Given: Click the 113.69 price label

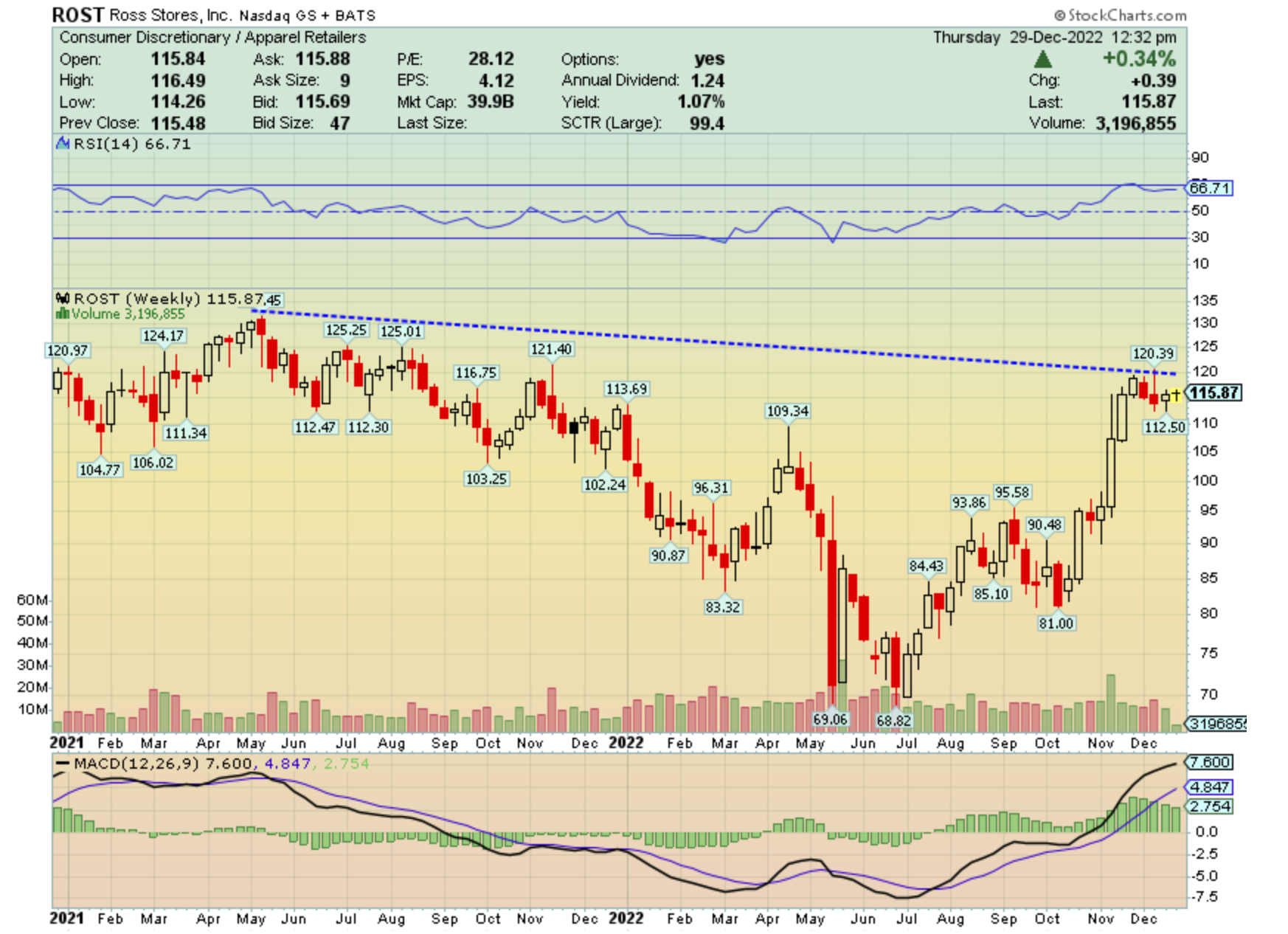Looking at the screenshot, I should point(626,389).
